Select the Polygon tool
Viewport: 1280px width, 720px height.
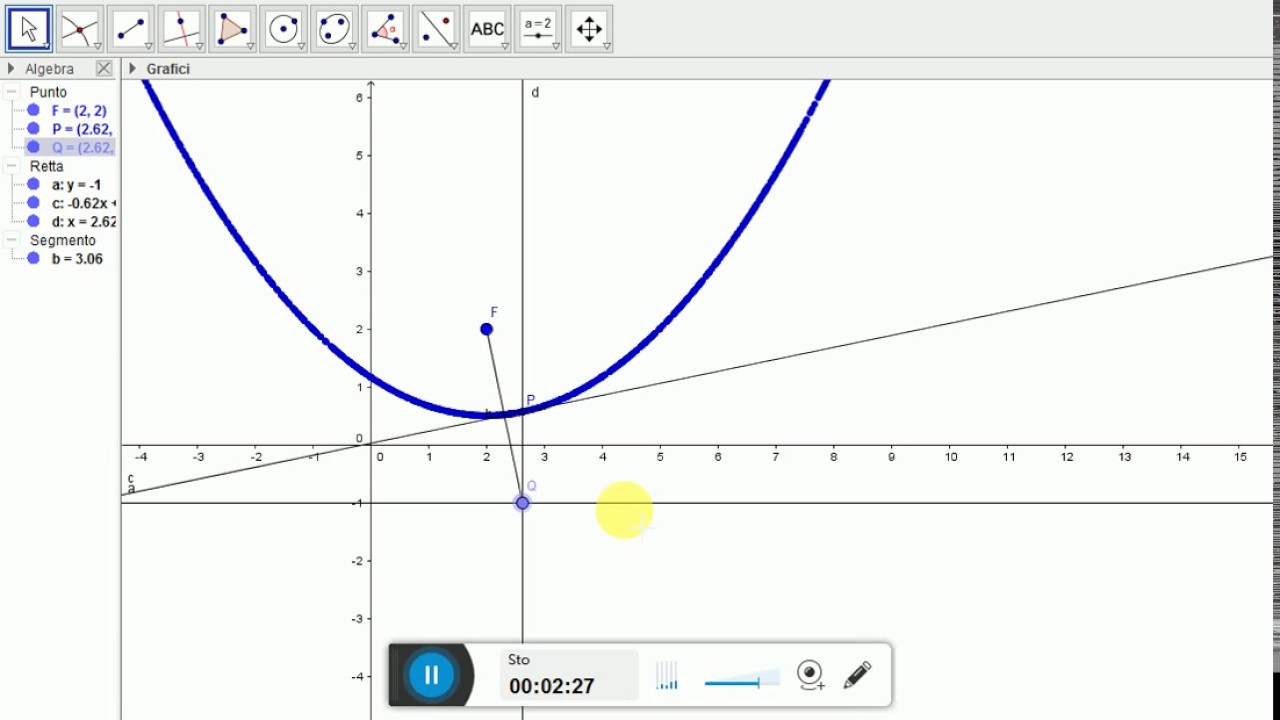point(233,29)
